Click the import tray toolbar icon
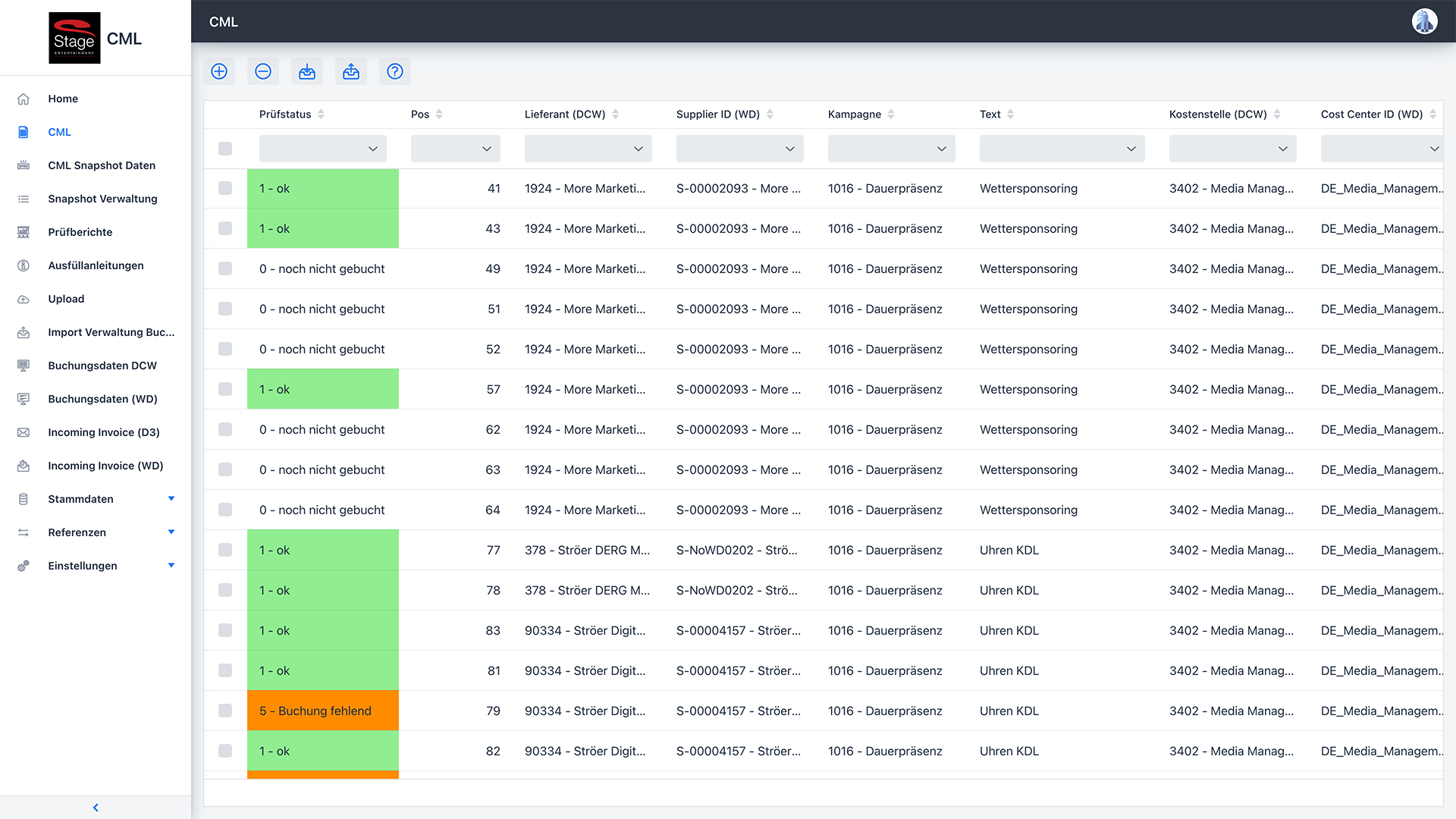Image resolution: width=1456 pixels, height=819 pixels. 307,71
